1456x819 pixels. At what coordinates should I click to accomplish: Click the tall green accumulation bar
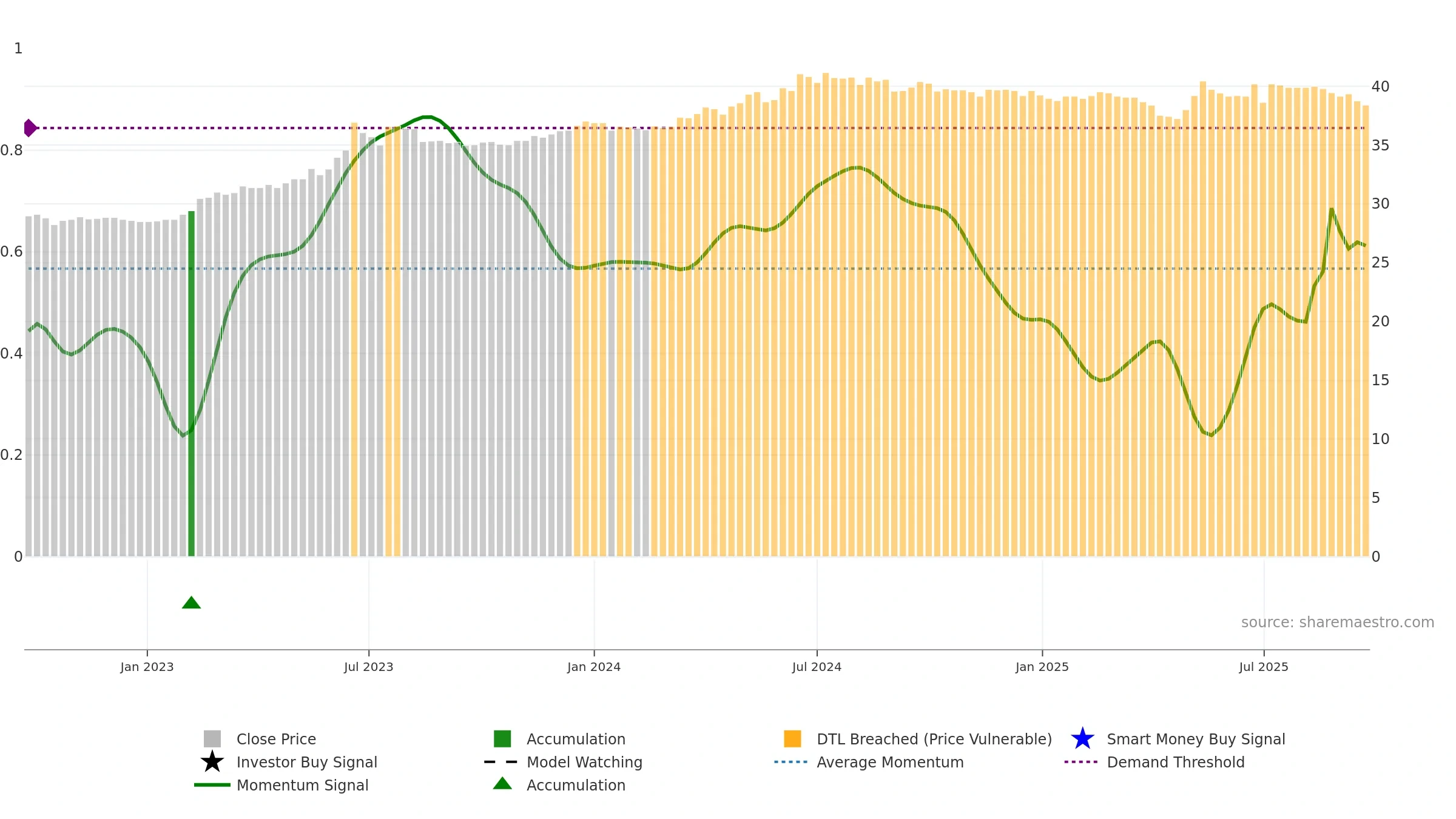click(191, 383)
